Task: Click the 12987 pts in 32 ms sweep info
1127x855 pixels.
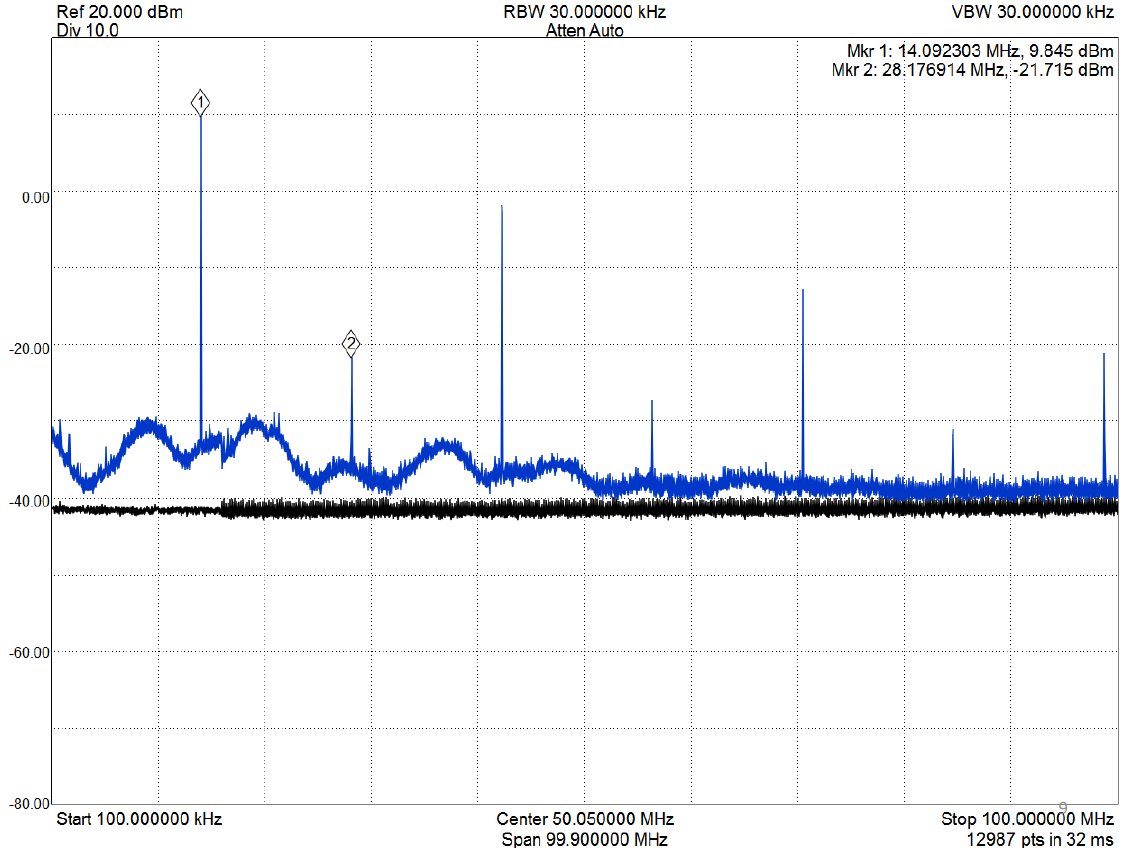Action: [1040, 839]
